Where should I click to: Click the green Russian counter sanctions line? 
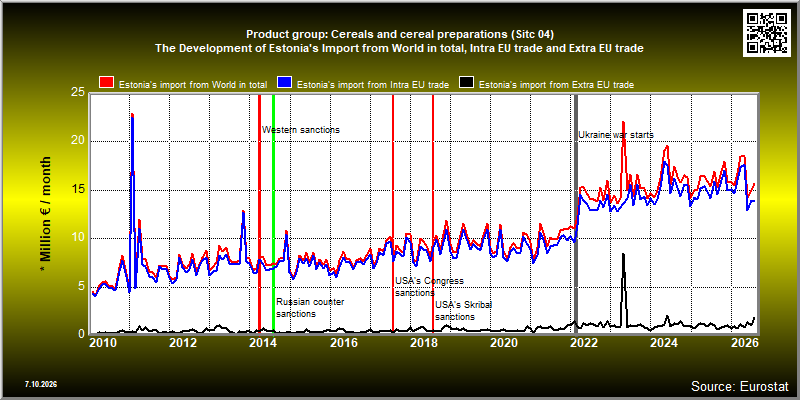273,212
